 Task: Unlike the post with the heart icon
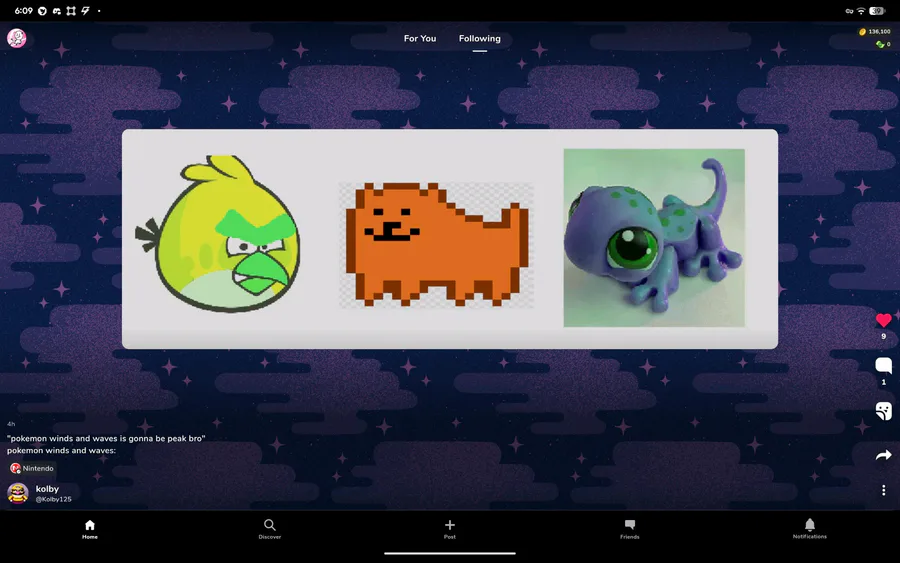coord(883,320)
